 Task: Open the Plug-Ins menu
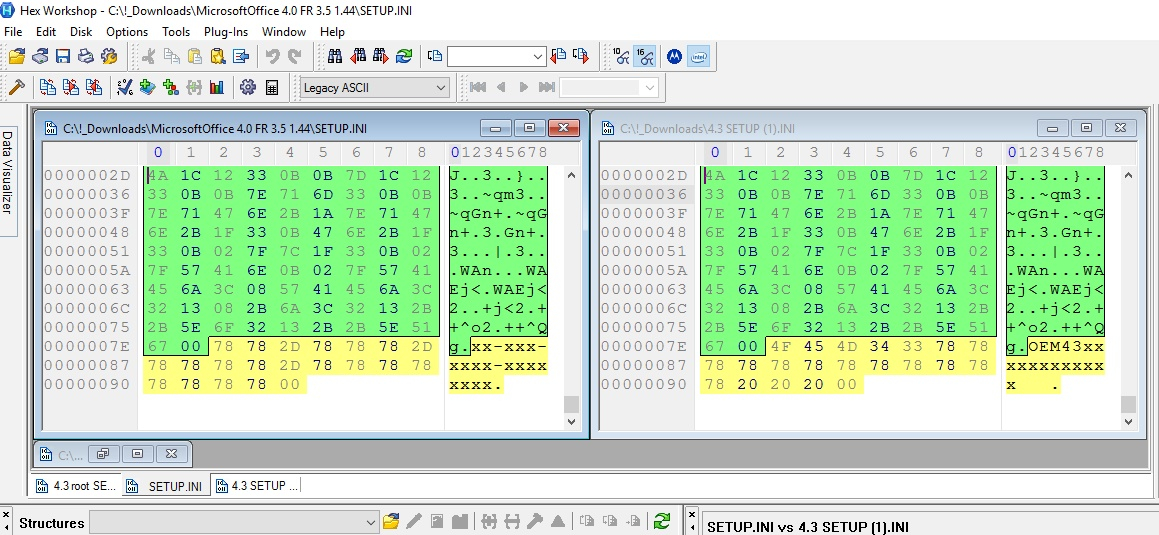tap(226, 32)
